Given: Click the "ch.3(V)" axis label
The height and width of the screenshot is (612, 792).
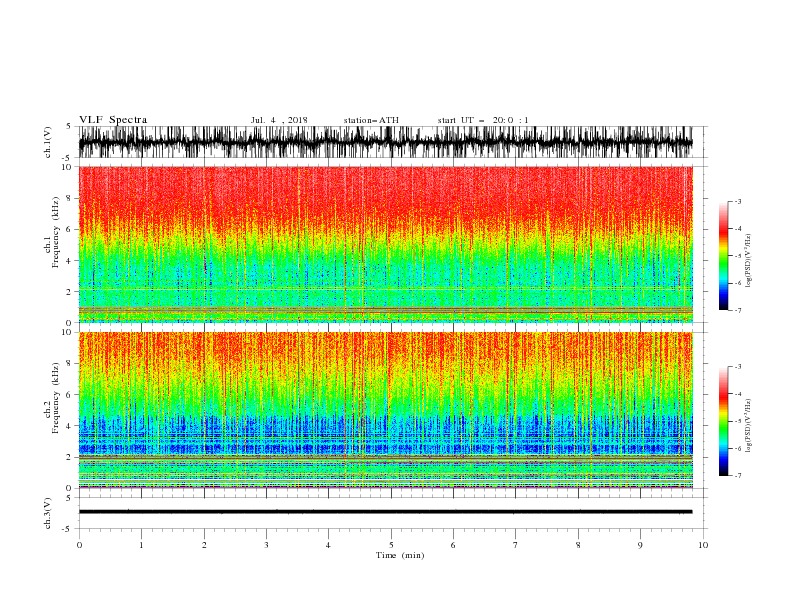Looking at the screenshot, I should click(x=48, y=513).
